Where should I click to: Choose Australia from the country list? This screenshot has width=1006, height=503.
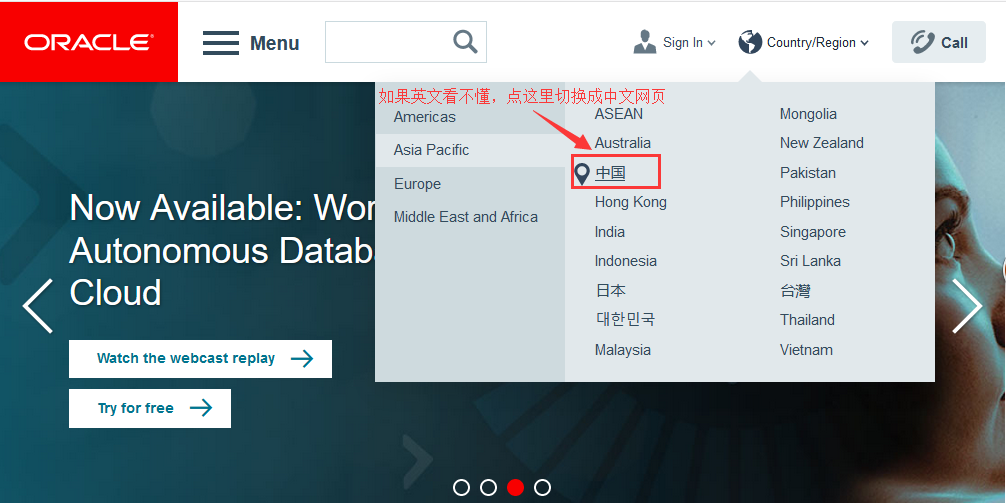[622, 143]
